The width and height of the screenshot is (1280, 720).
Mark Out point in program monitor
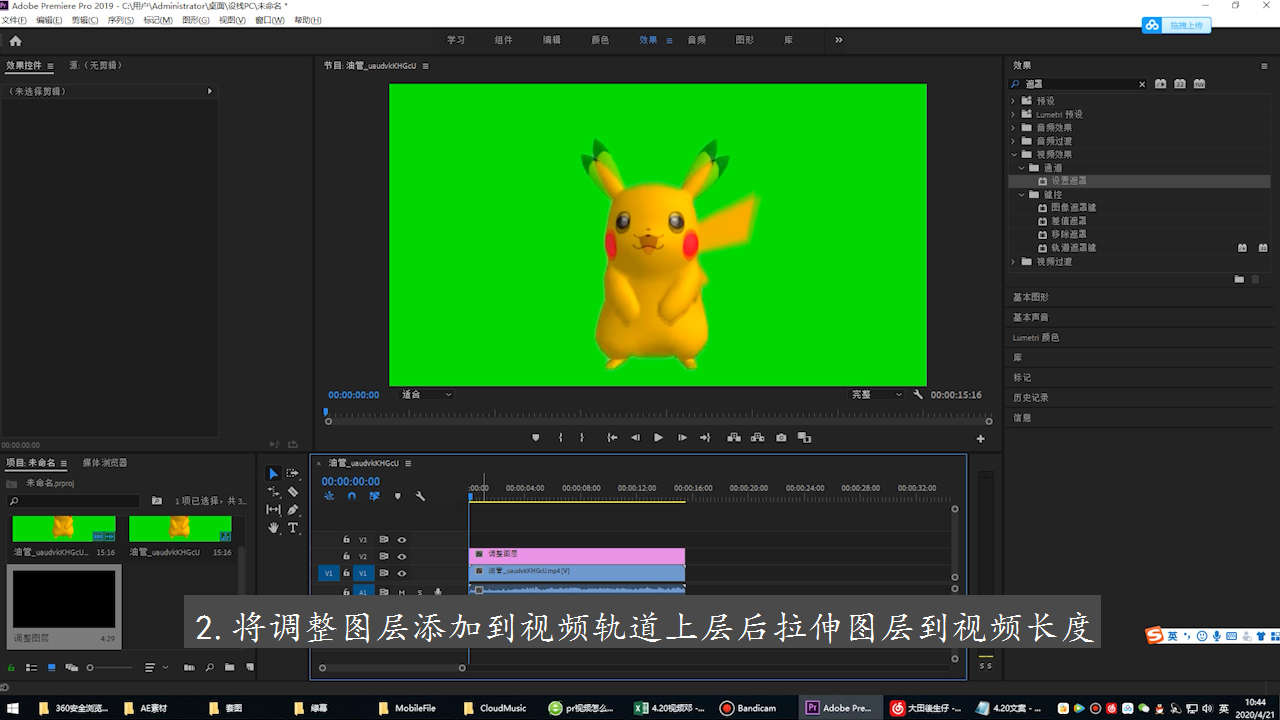(x=582, y=438)
